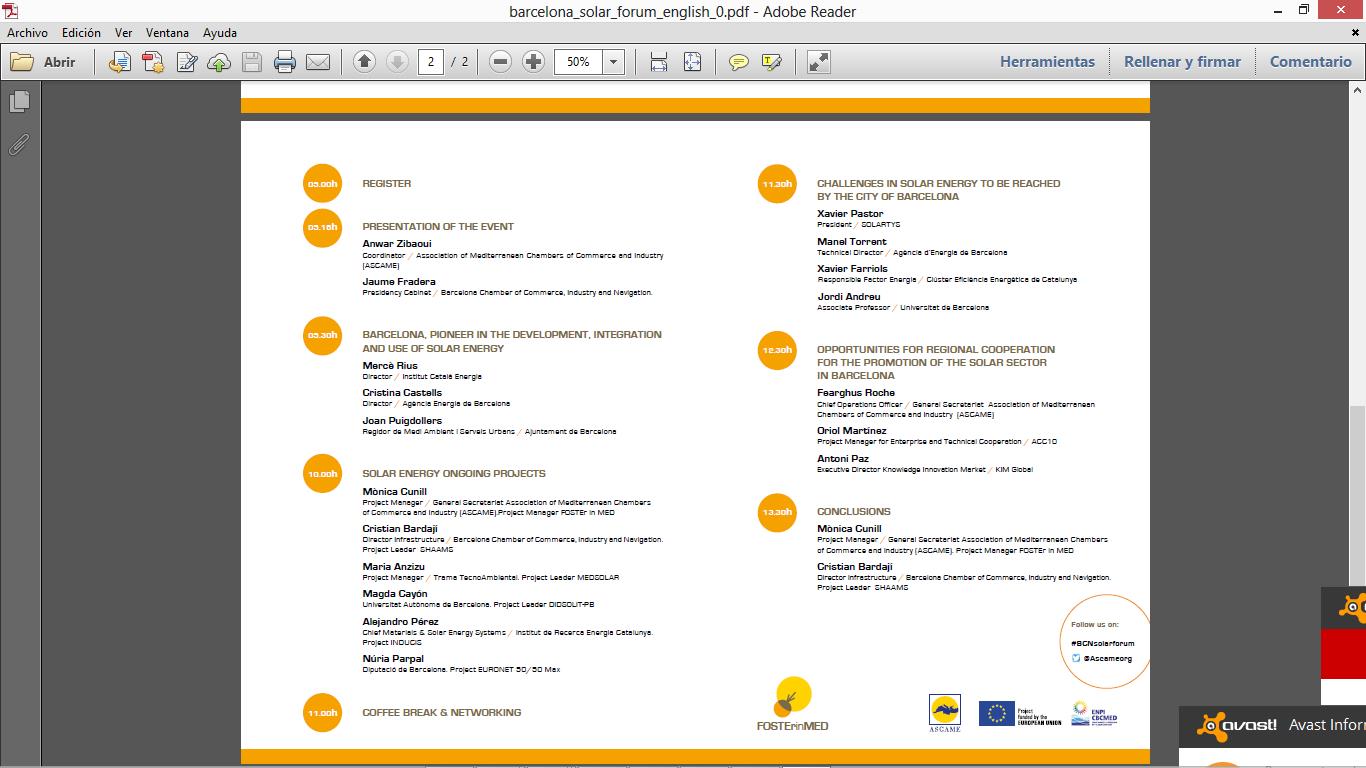
Task: Open the page thumbnails panel icon
Action: pyautogui.click(x=19, y=102)
